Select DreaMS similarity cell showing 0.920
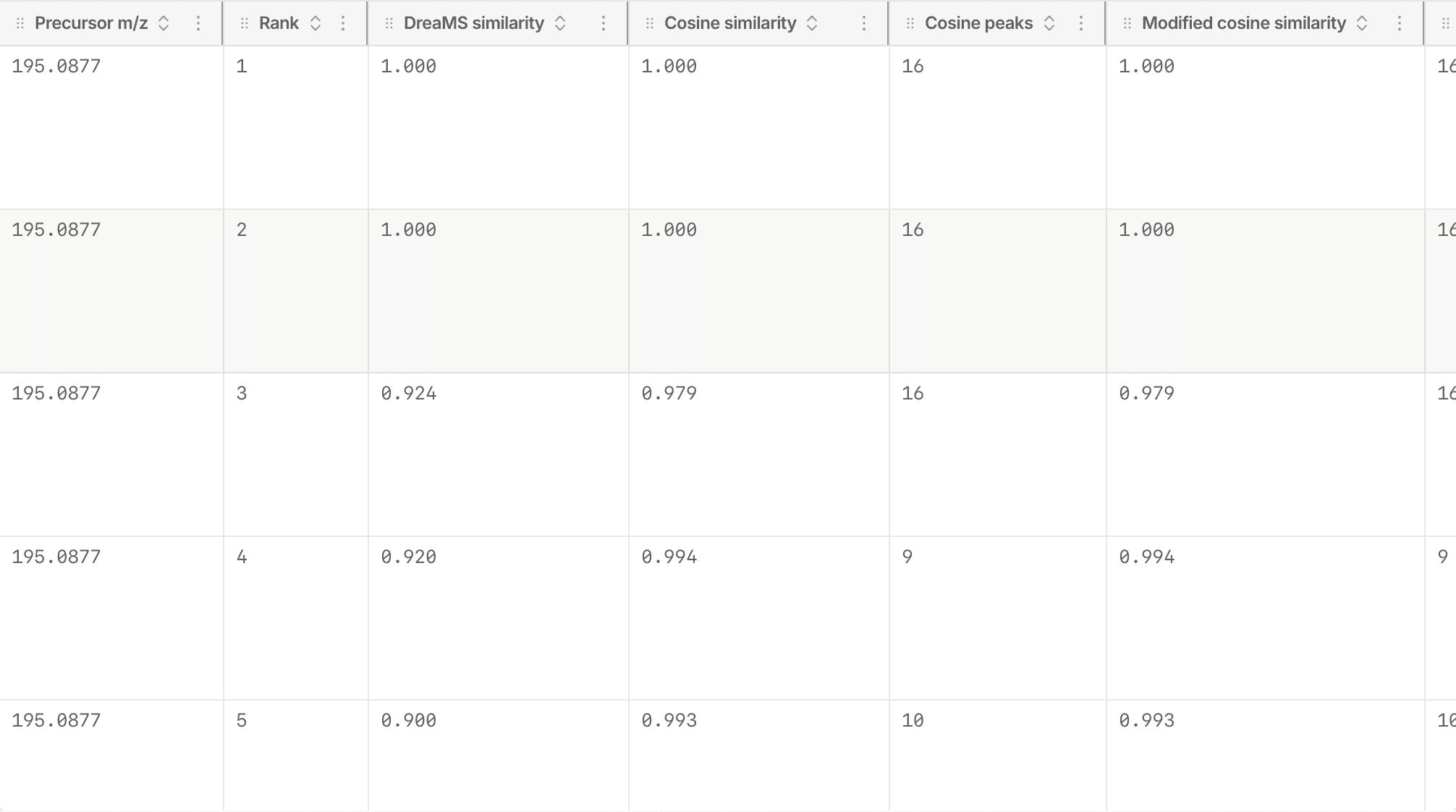 coord(498,618)
